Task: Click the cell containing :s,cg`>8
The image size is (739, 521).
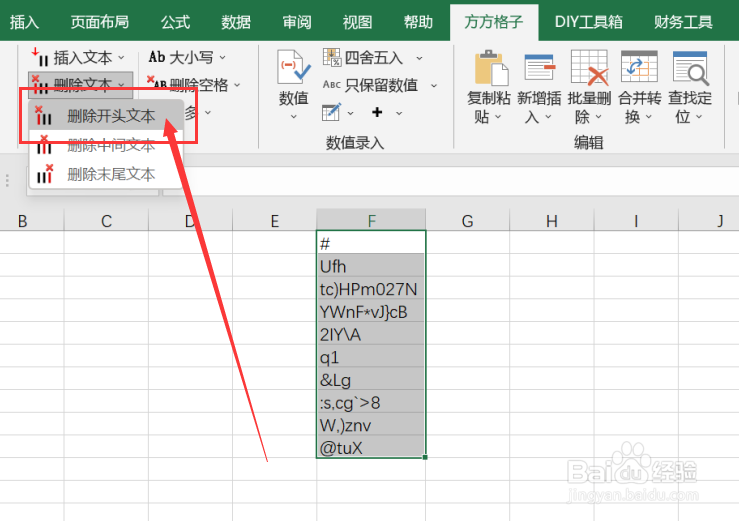Action: pyautogui.click(x=371, y=401)
